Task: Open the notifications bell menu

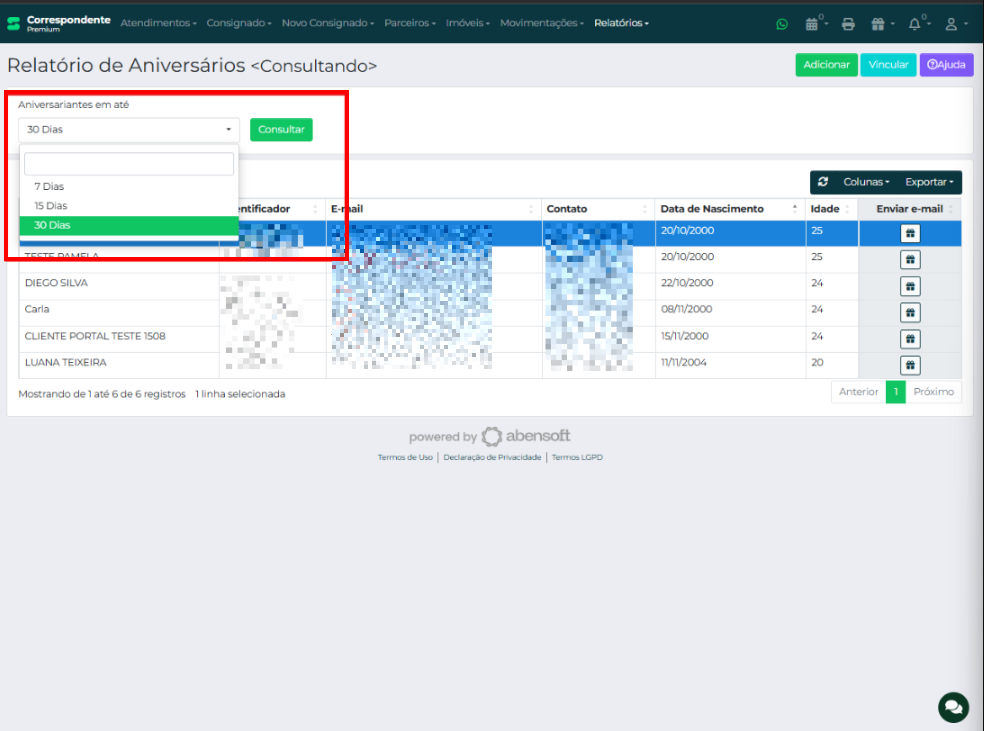Action: [915, 24]
